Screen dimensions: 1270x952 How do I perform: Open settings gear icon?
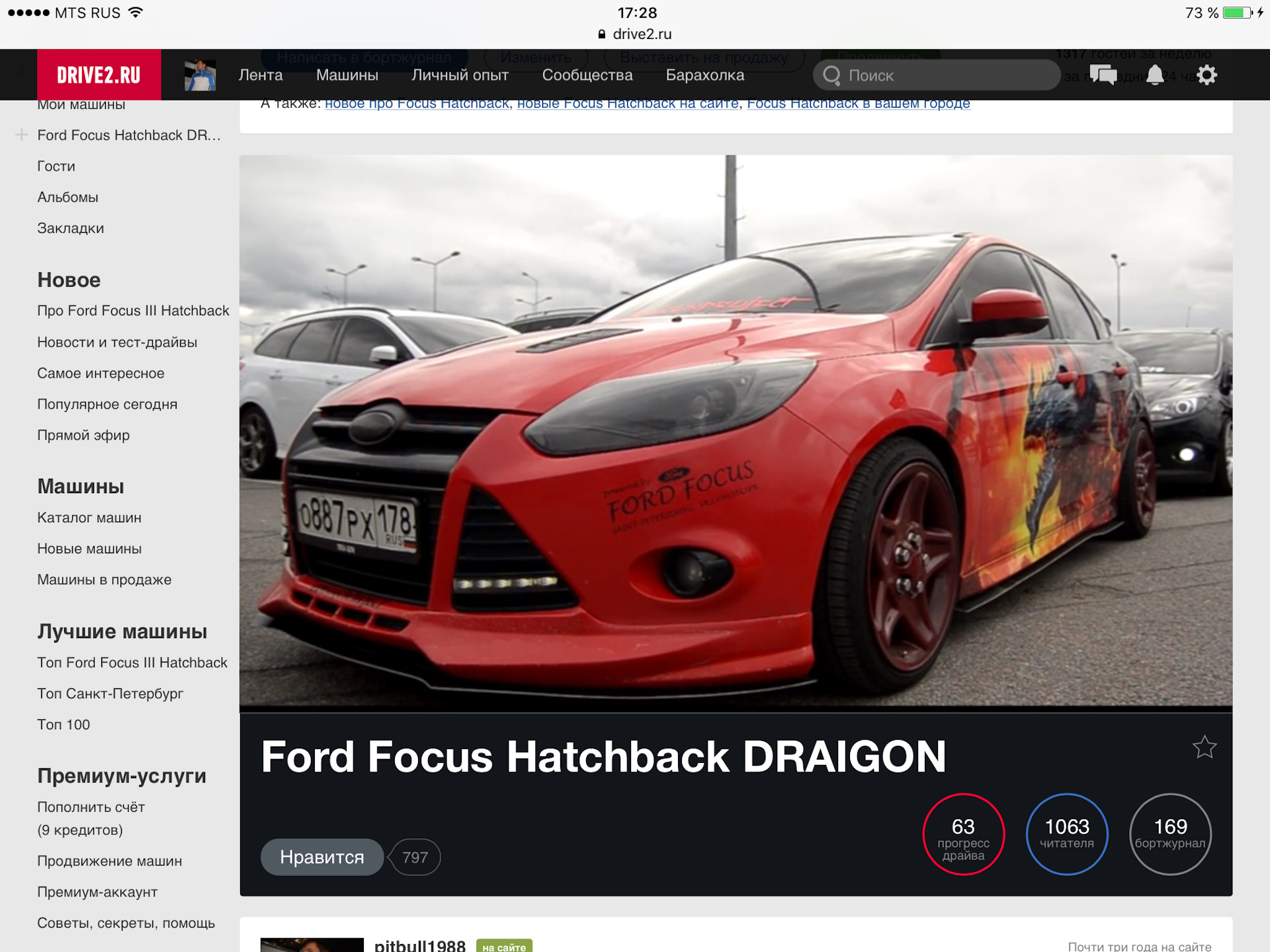click(x=1206, y=75)
